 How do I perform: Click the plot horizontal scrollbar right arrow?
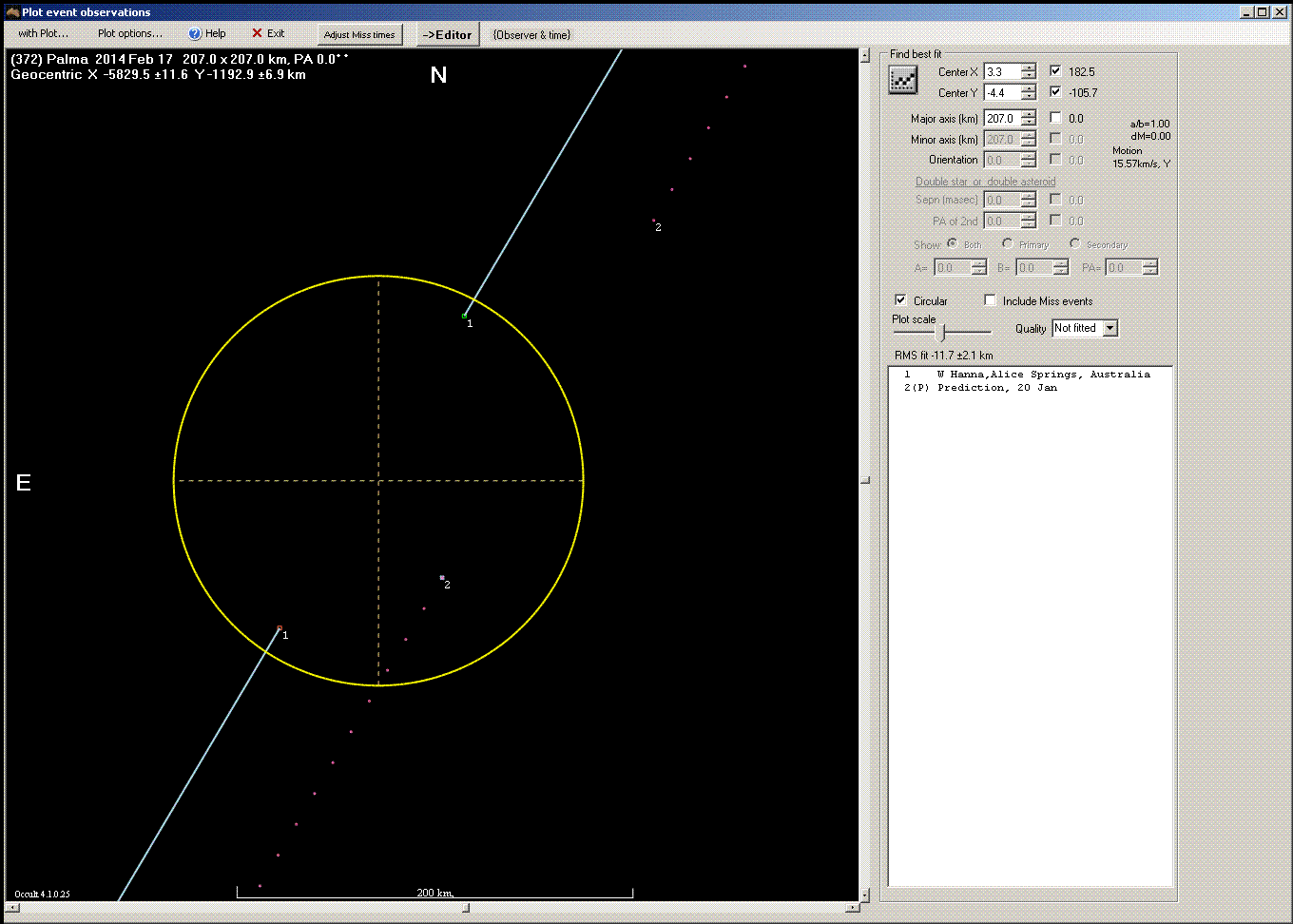(x=851, y=908)
